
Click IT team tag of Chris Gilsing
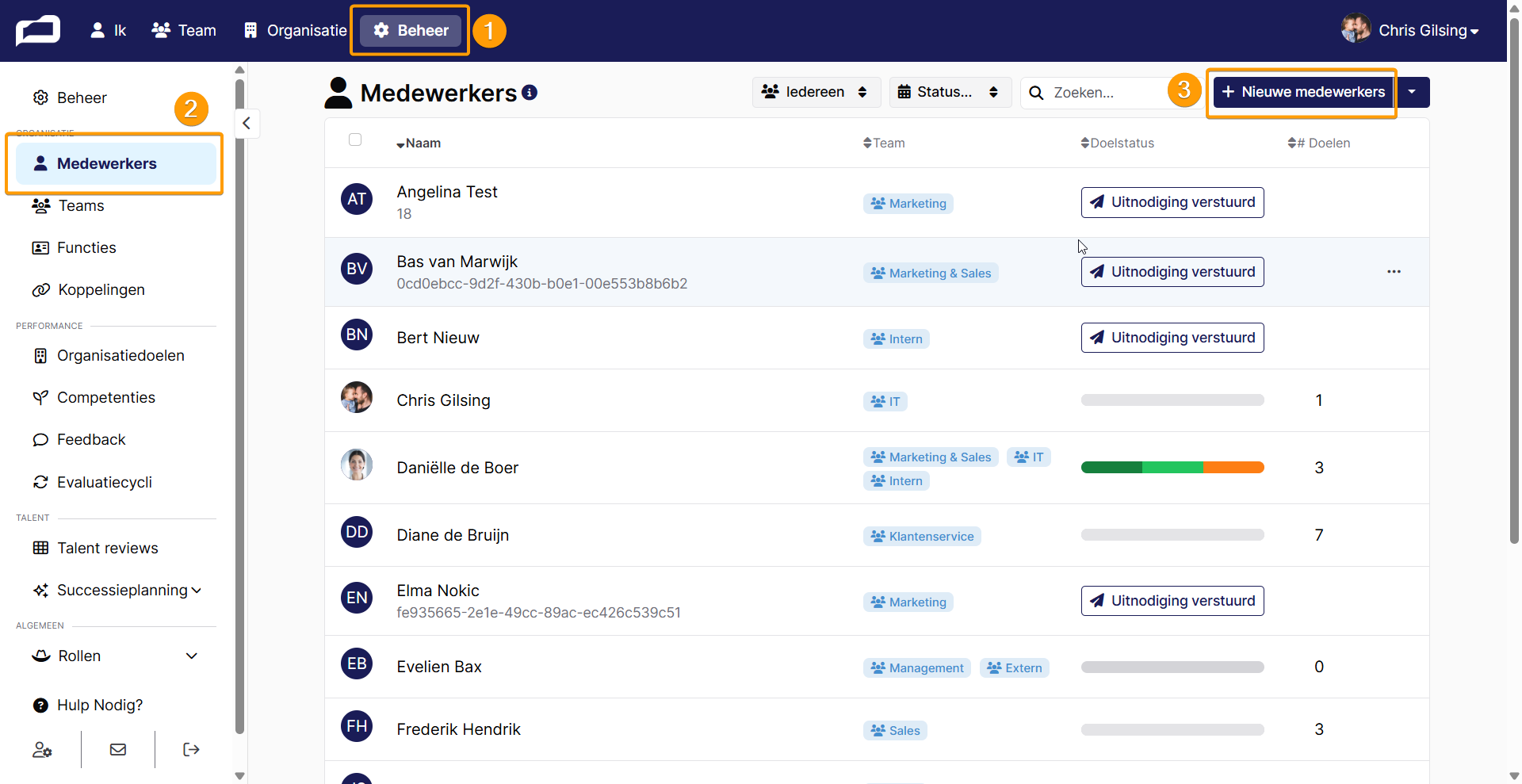tap(885, 402)
